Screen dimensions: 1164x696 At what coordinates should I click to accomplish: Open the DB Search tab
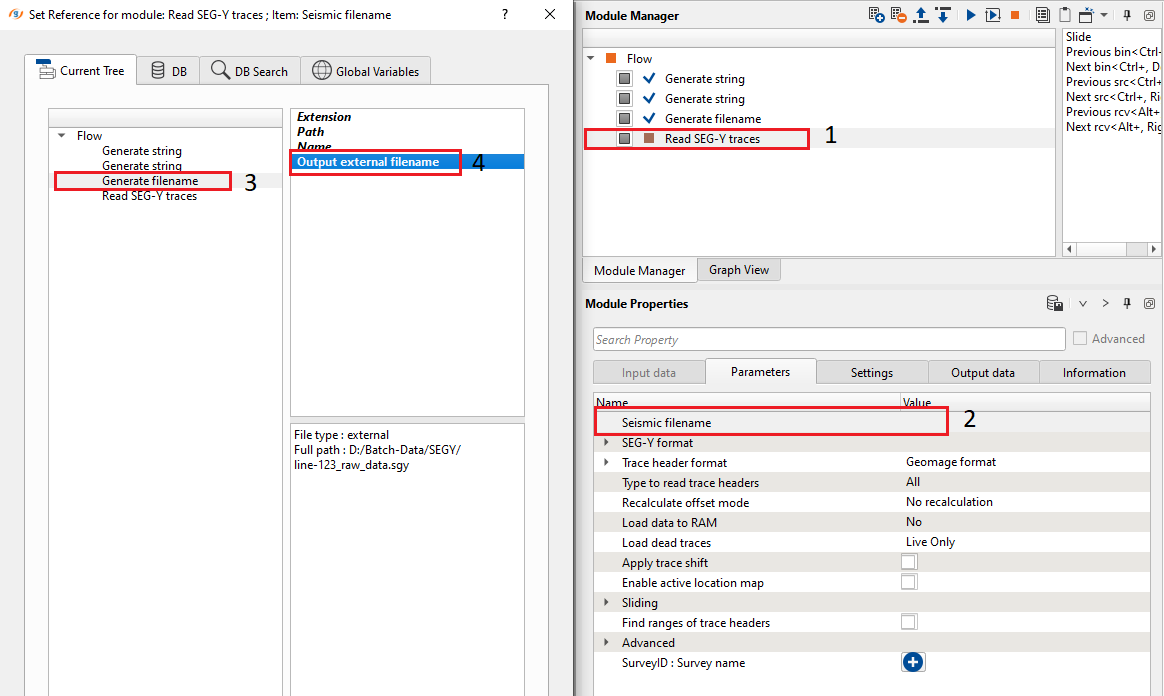(250, 71)
